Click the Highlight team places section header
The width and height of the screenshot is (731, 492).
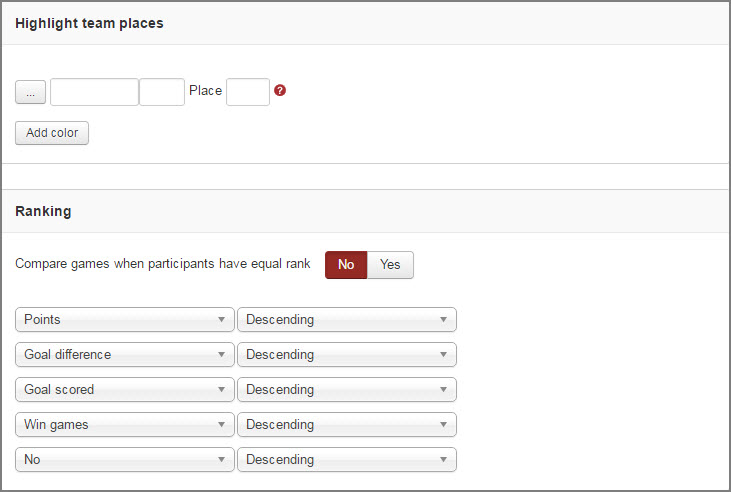click(x=89, y=23)
